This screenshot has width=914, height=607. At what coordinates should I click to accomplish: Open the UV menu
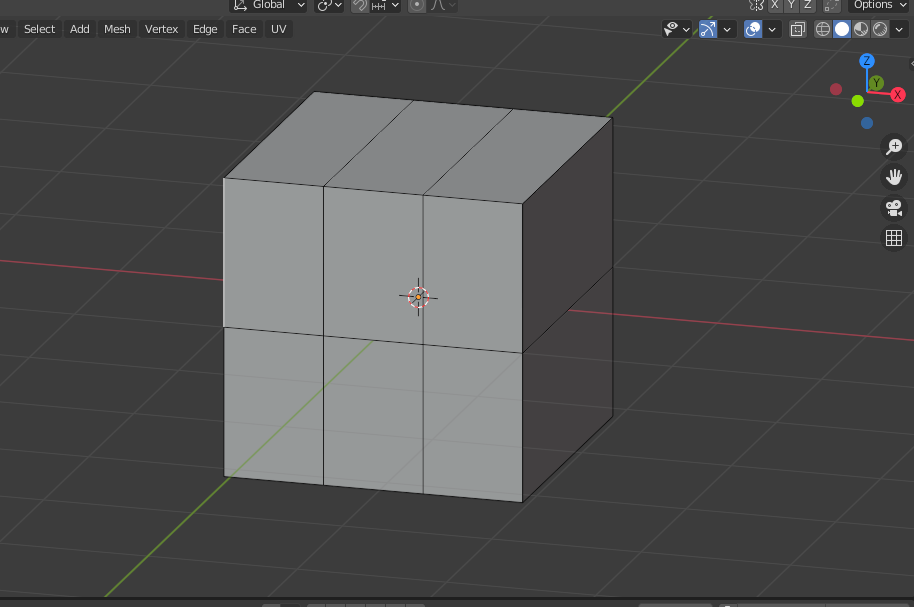tap(279, 29)
